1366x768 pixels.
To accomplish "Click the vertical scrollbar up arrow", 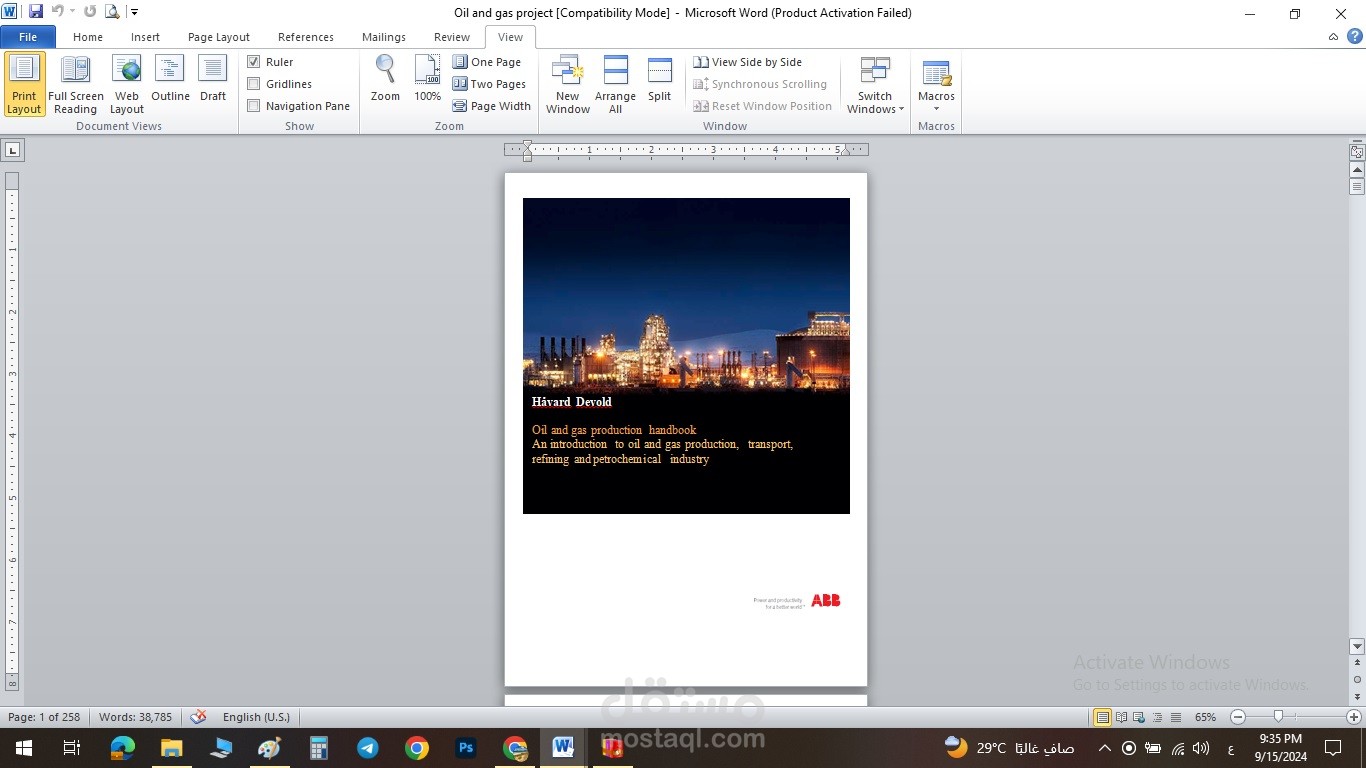I will [x=1357, y=170].
